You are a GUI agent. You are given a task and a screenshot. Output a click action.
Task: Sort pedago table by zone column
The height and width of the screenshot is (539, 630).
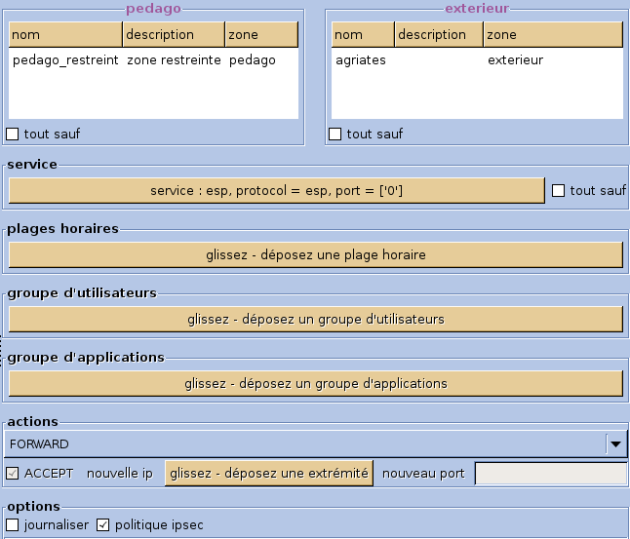click(262, 35)
